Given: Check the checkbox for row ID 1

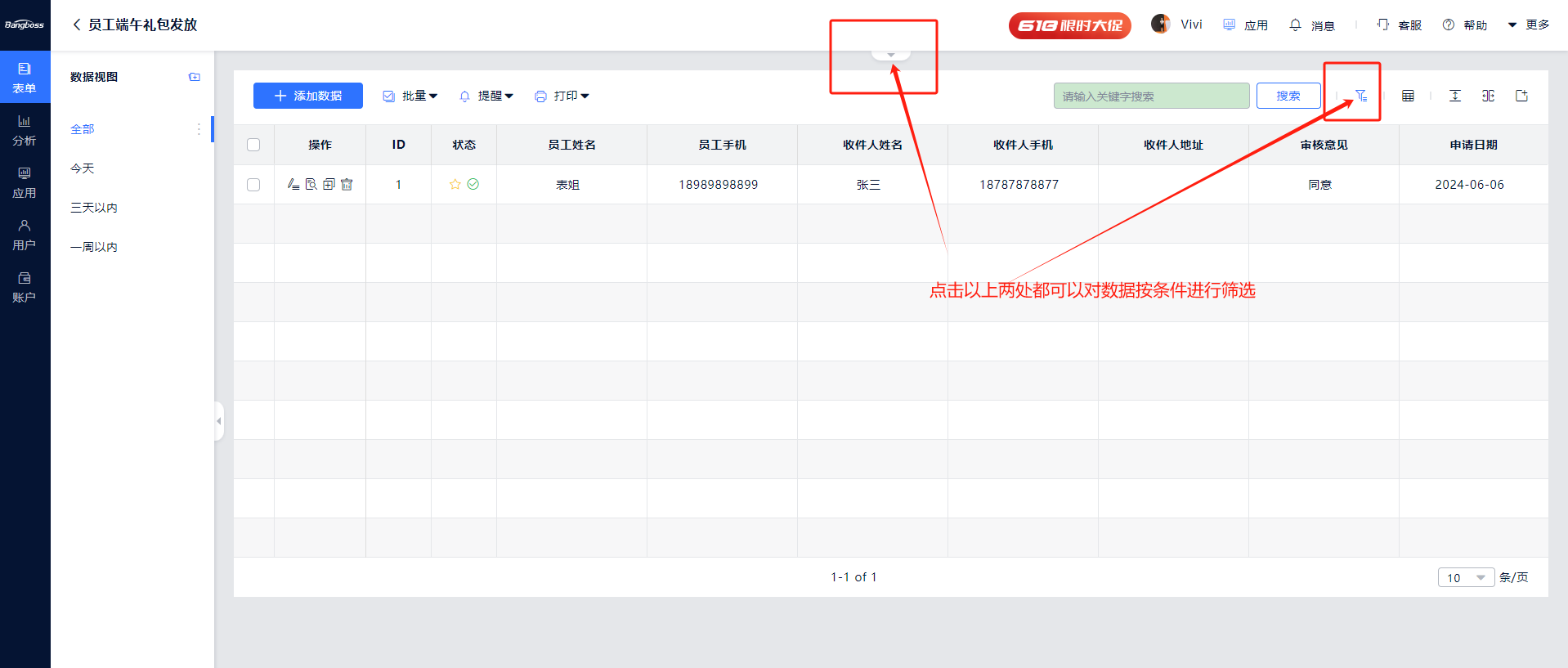Looking at the screenshot, I should [253, 185].
